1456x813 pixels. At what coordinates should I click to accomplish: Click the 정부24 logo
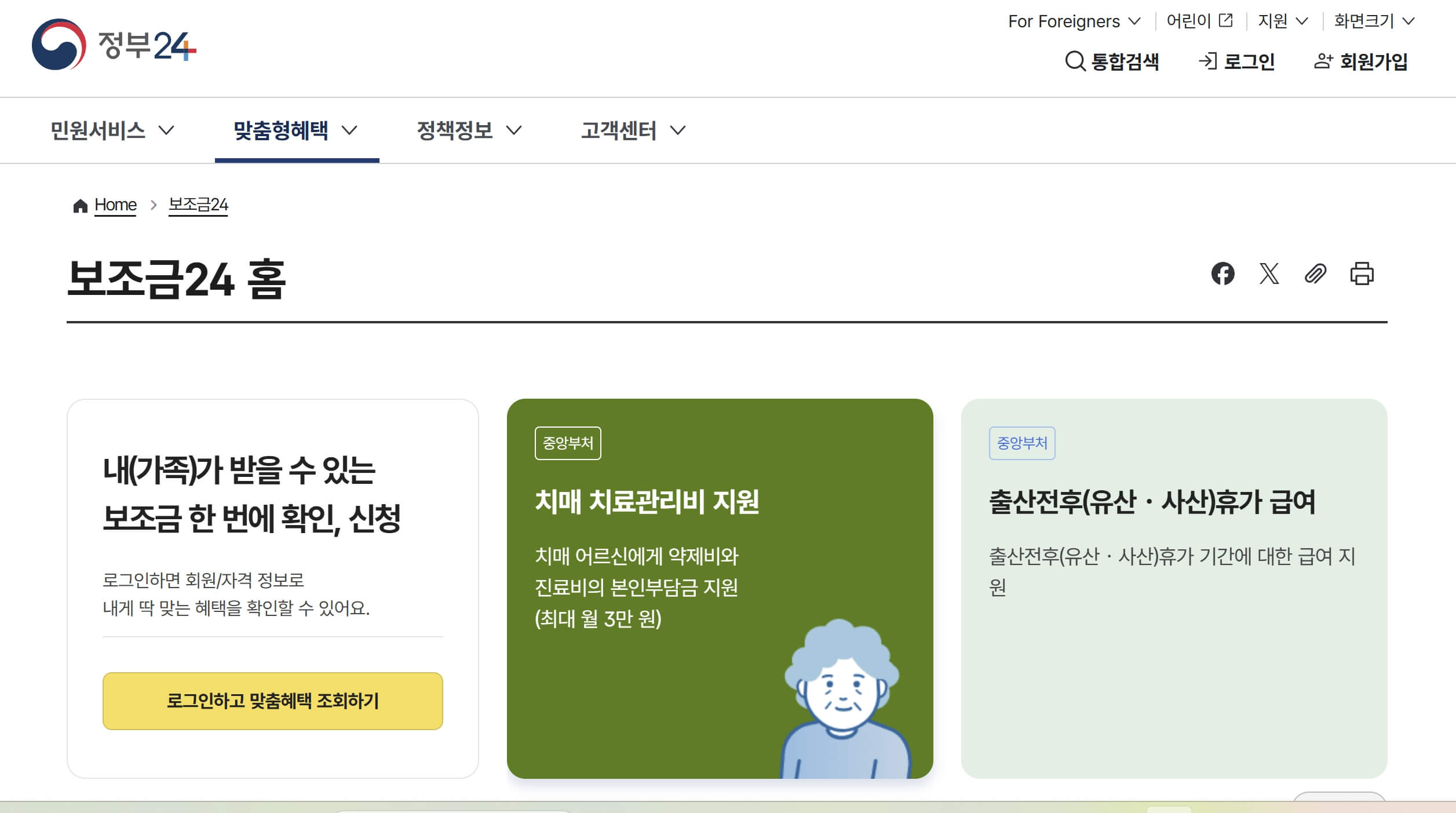tap(114, 45)
